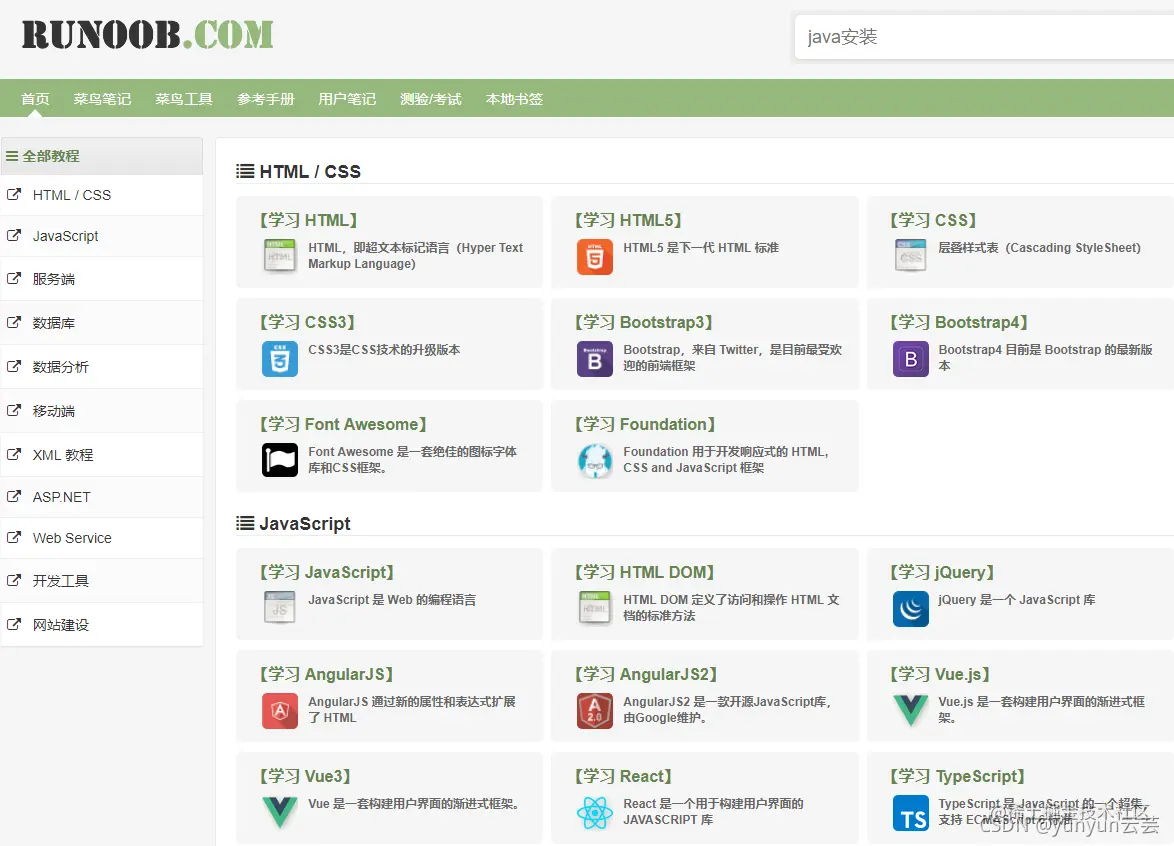
Task: Click external-link icon beside HTML / CSS sidebar item
Action: coord(13,195)
